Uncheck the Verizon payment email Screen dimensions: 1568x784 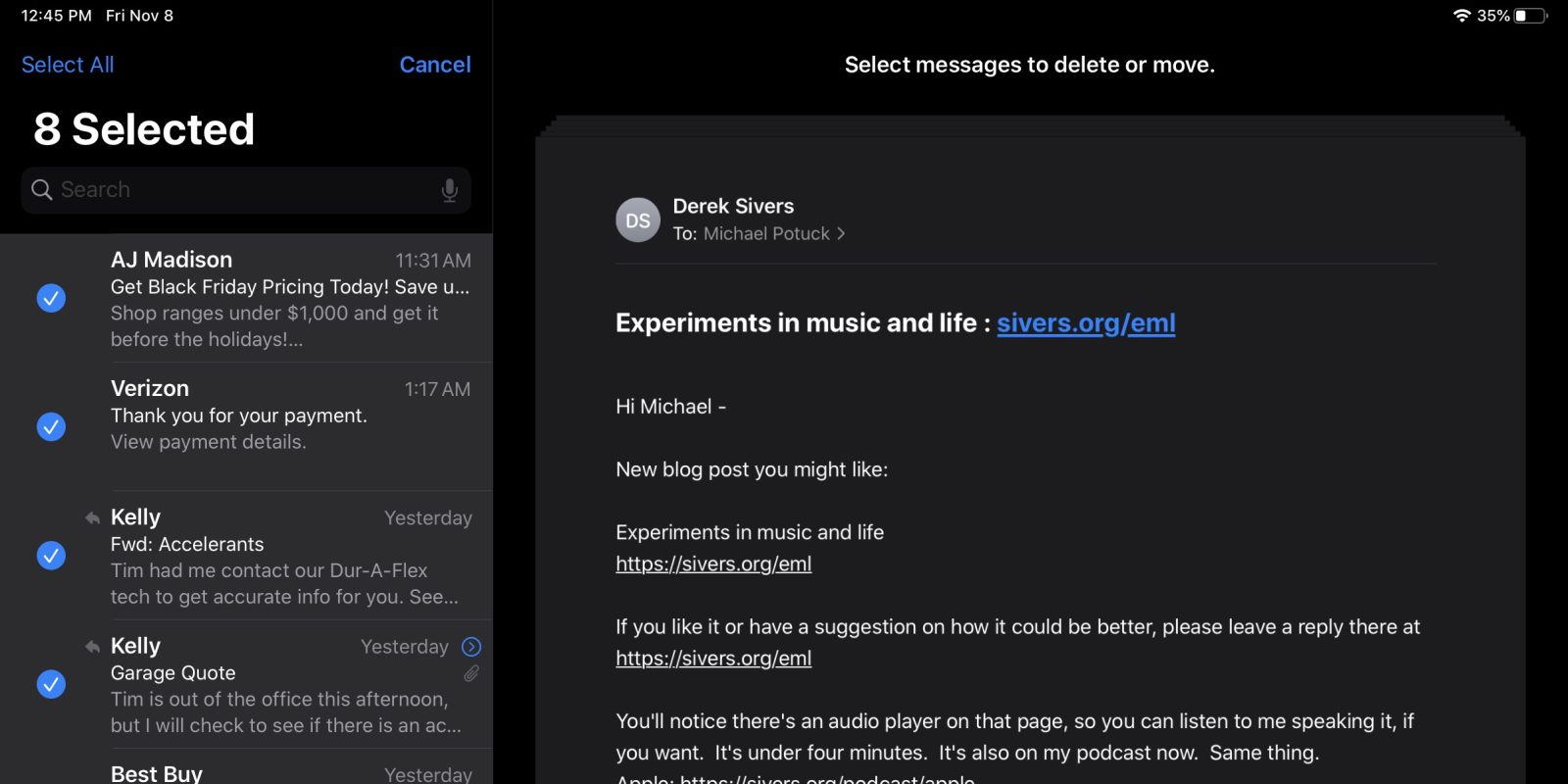point(51,426)
